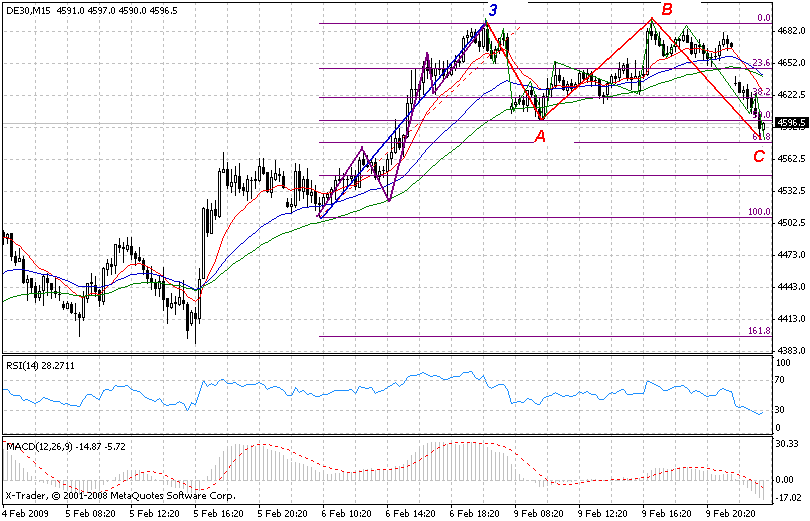Select the red wave label A
The width and height of the screenshot is (810, 521).
[x=539, y=137]
